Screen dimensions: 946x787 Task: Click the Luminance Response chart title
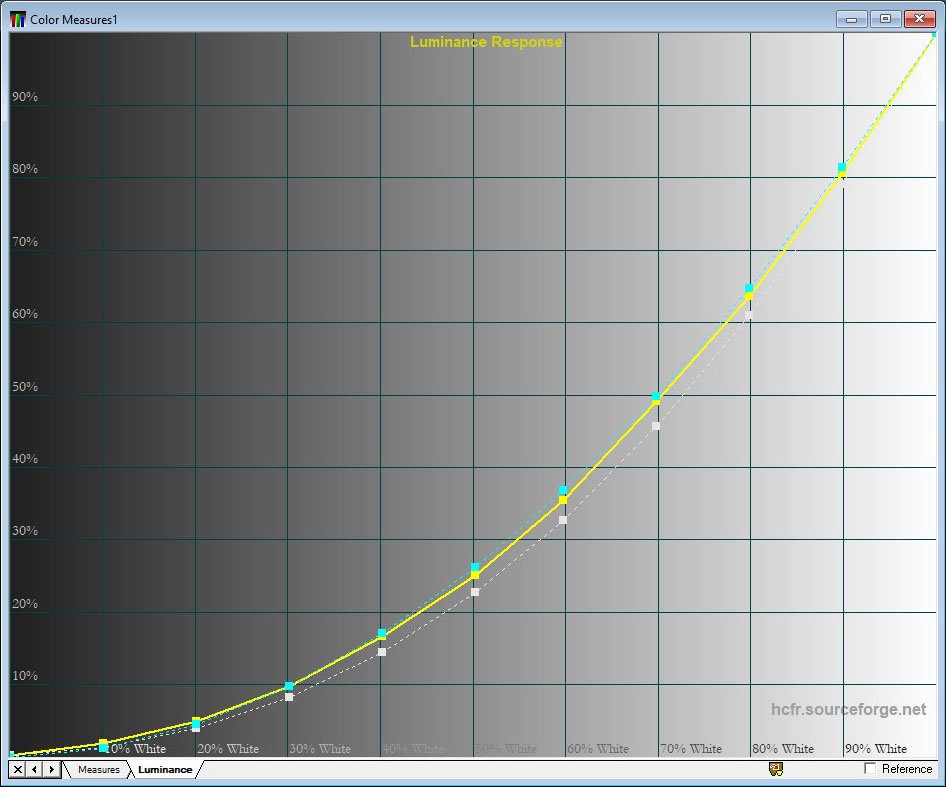tap(486, 42)
